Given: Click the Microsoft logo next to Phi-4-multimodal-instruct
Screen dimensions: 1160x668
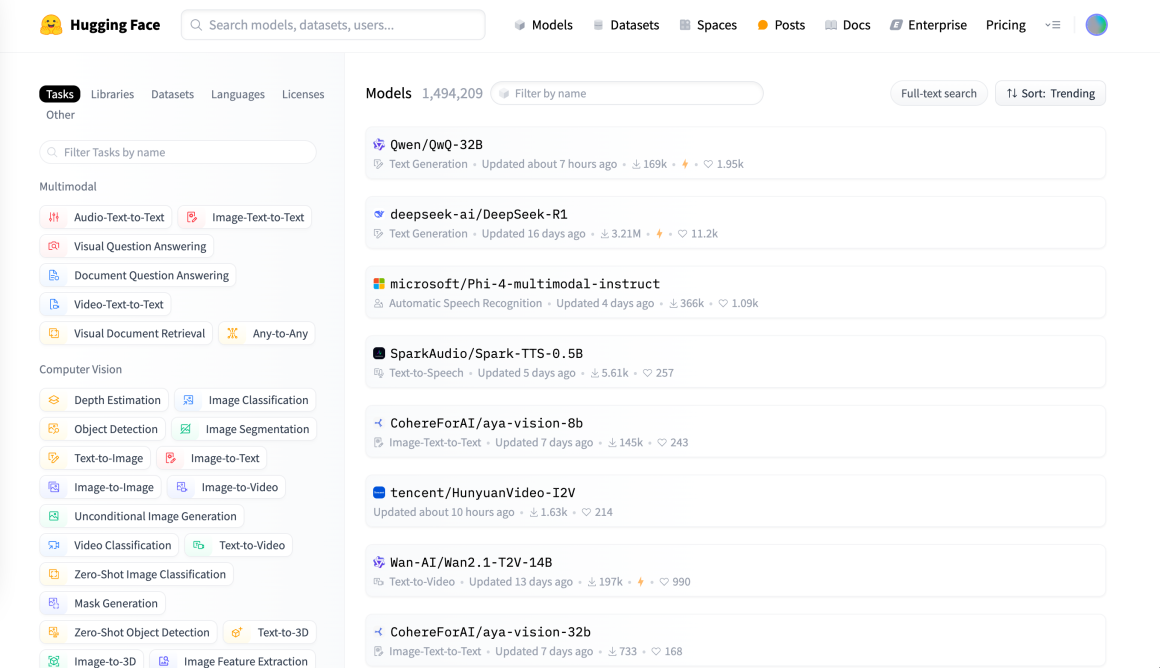Looking at the screenshot, I should click(379, 284).
